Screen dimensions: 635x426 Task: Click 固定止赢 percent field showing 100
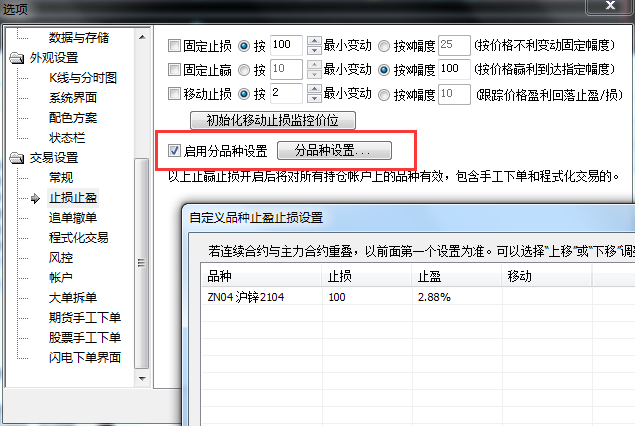(454, 69)
